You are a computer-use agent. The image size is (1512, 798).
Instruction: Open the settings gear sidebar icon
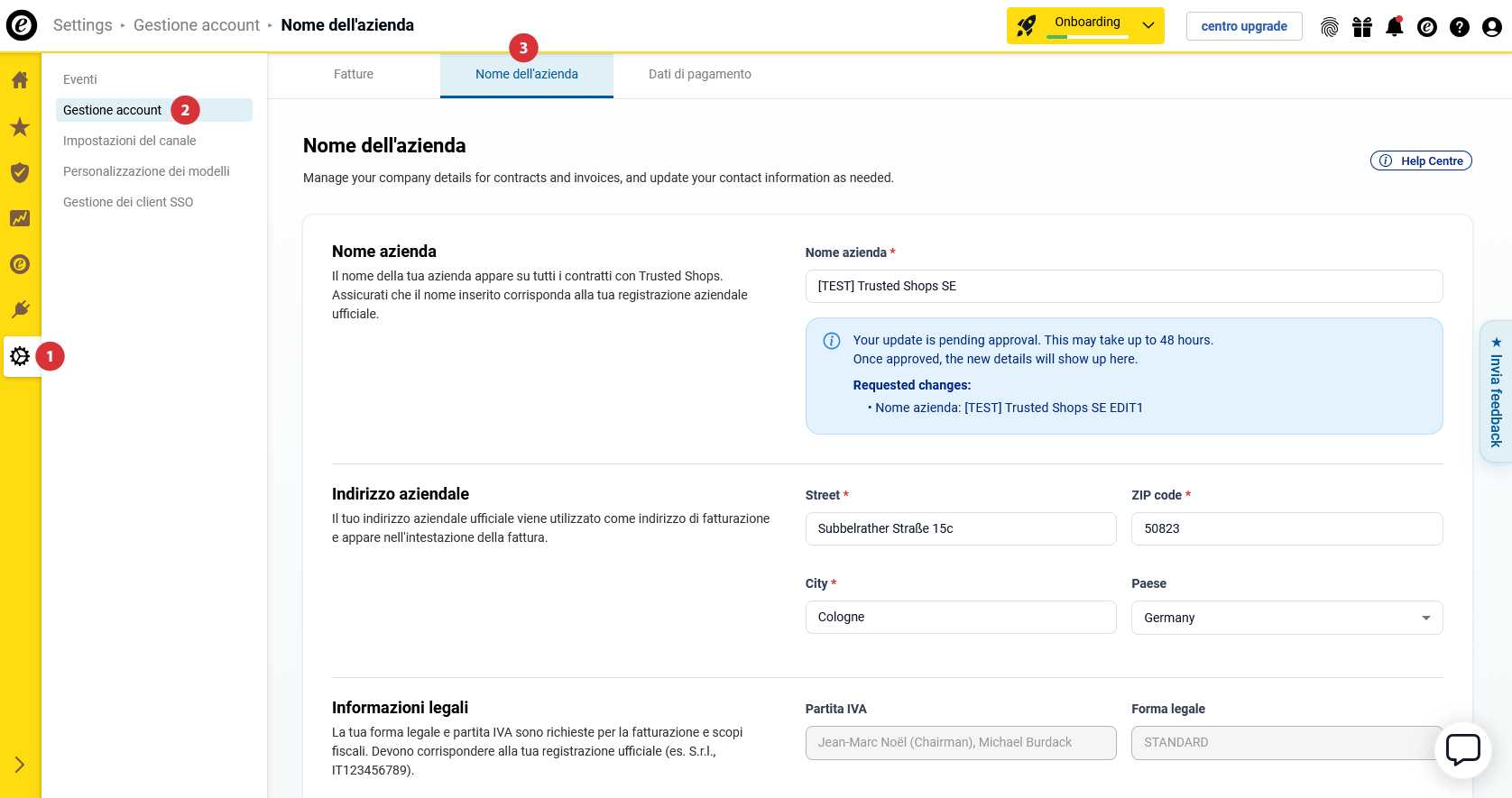[x=20, y=356]
